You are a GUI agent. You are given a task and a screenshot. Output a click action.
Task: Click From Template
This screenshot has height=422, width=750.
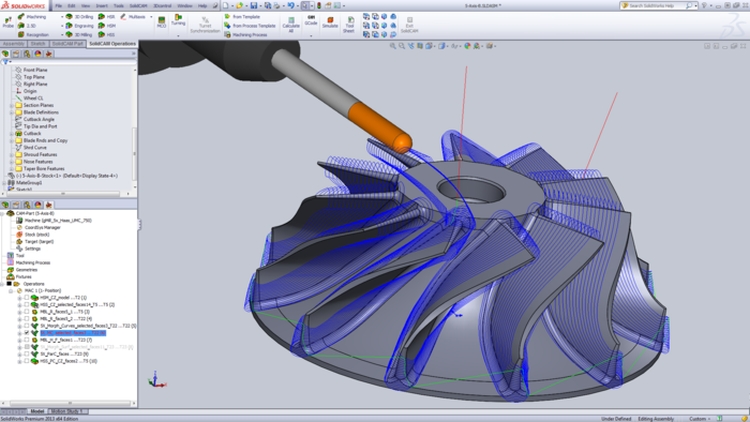pyautogui.click(x=242, y=17)
